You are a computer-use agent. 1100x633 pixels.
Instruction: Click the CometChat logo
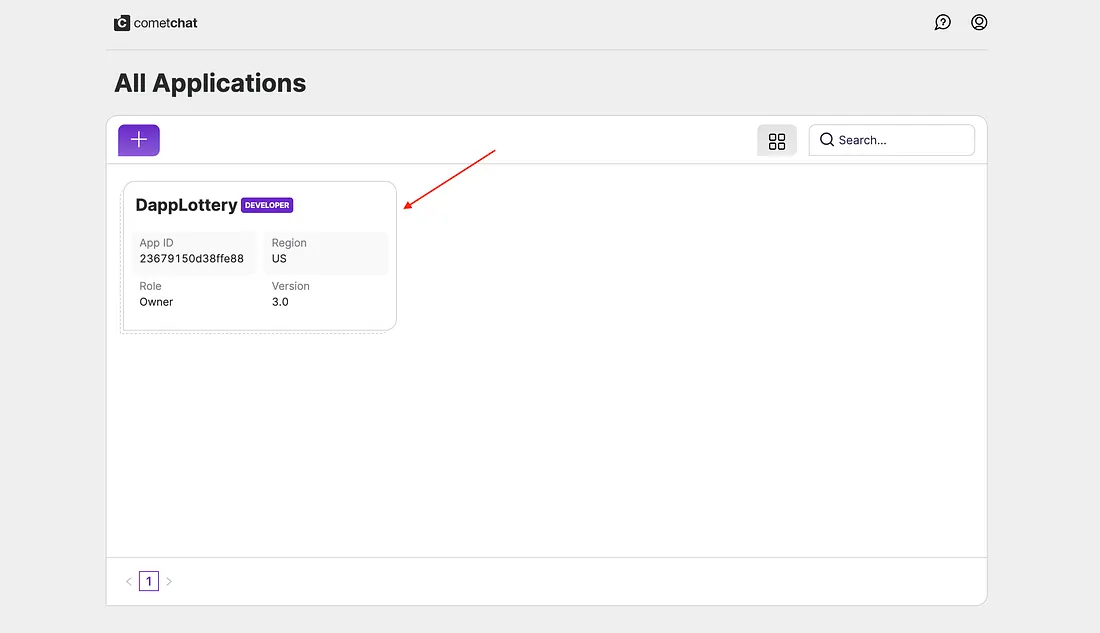[122, 23]
